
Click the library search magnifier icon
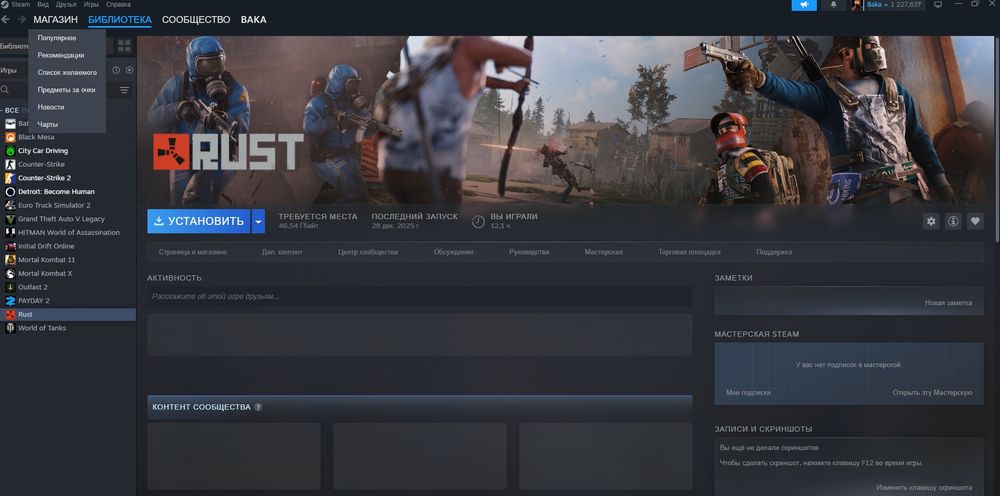coord(5,90)
